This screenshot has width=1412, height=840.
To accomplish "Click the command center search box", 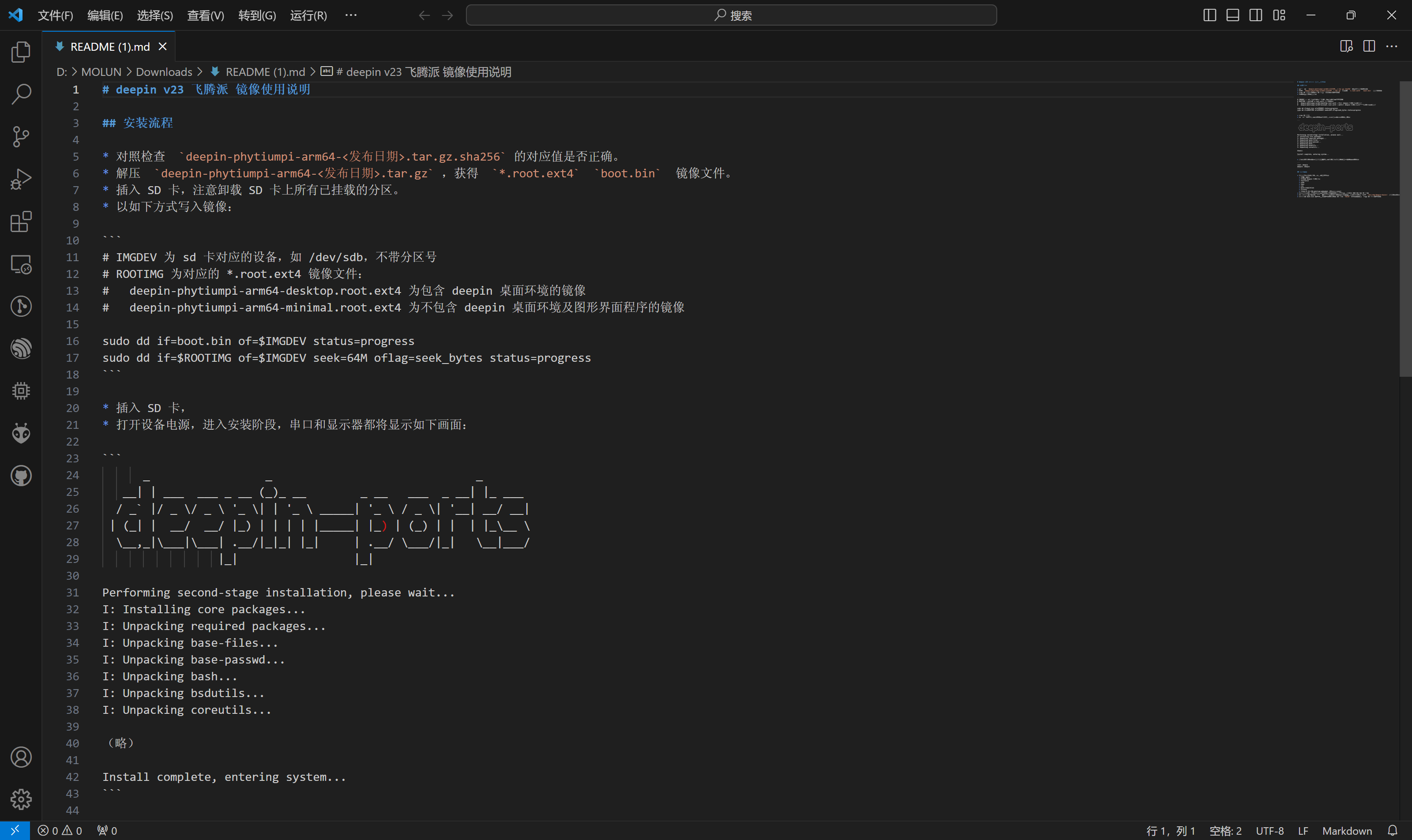I will (x=731, y=15).
